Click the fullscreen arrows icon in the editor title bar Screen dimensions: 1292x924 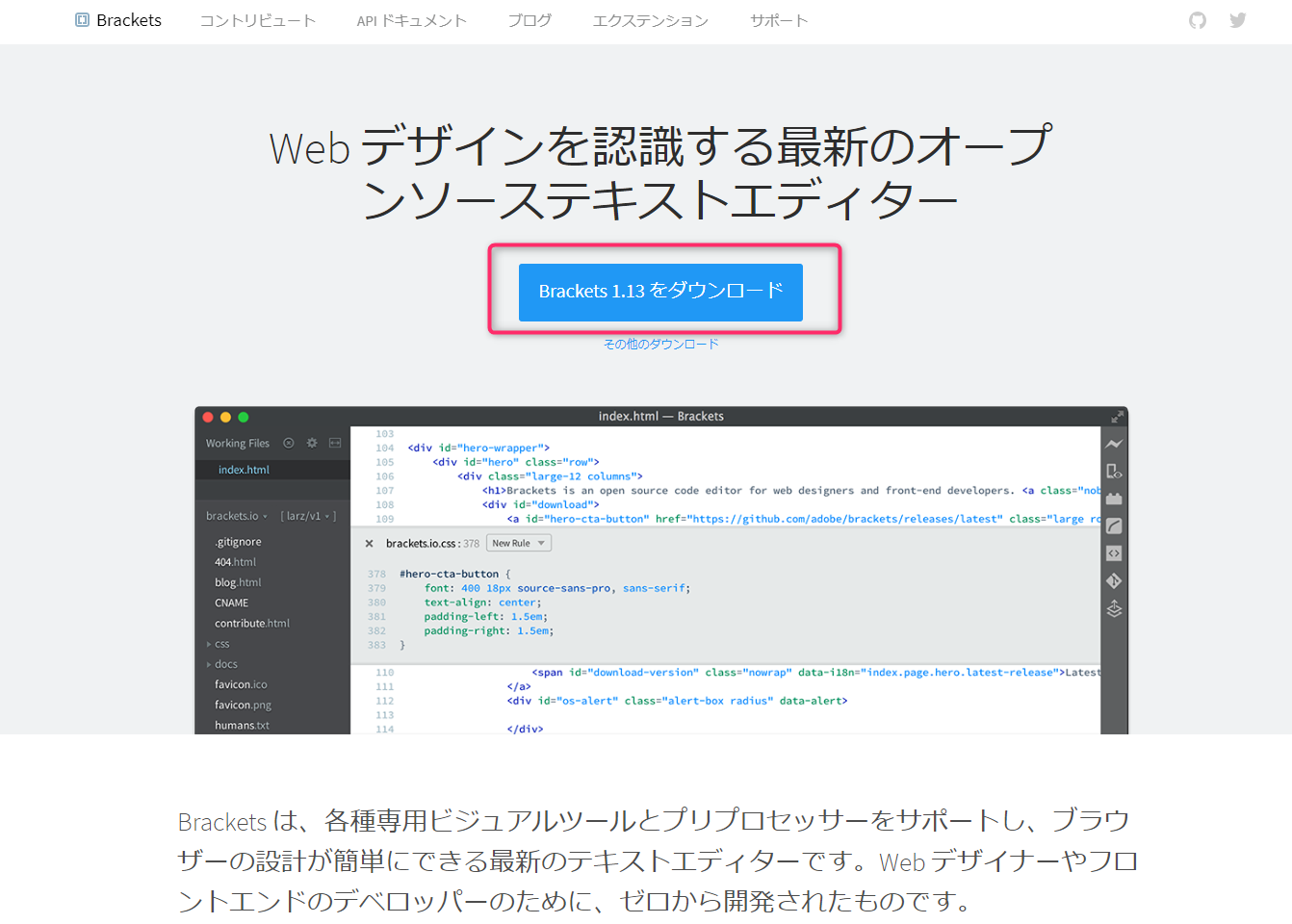[x=1117, y=417]
